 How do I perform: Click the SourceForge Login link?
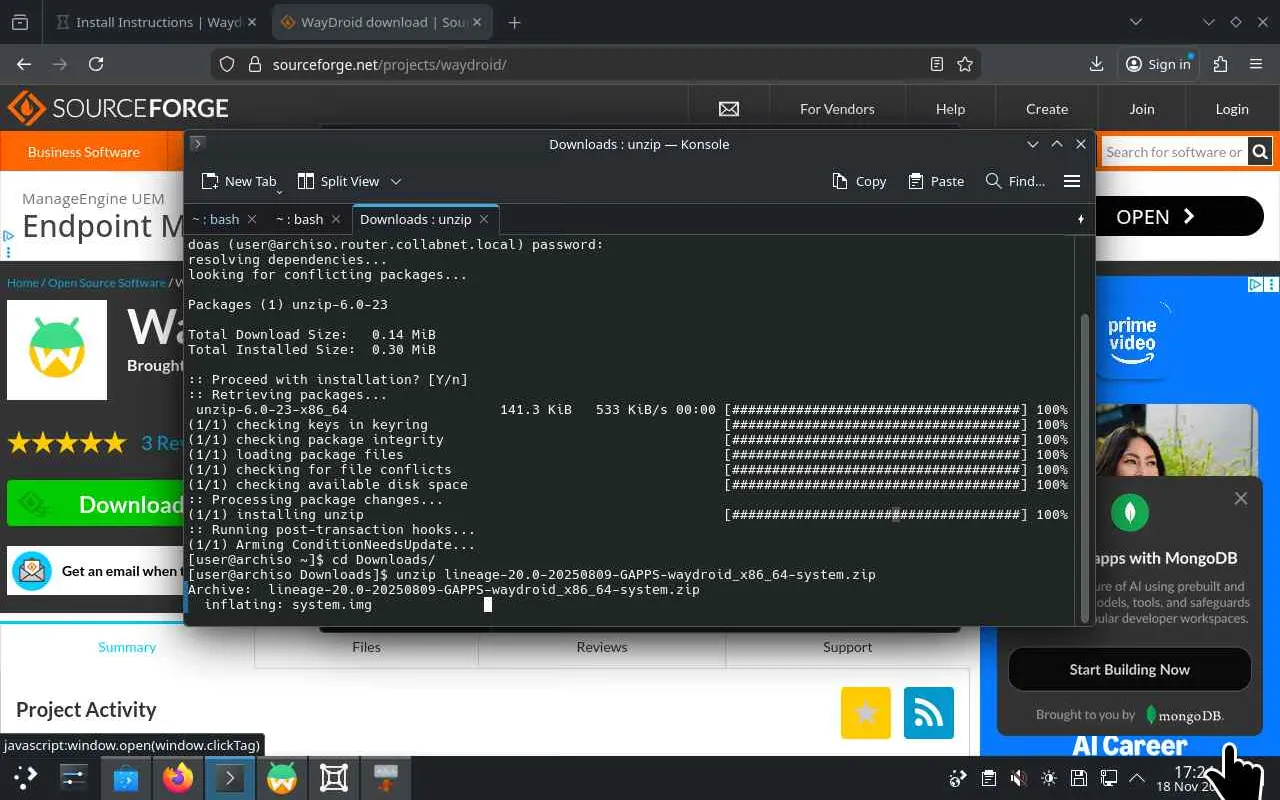tap(1232, 109)
